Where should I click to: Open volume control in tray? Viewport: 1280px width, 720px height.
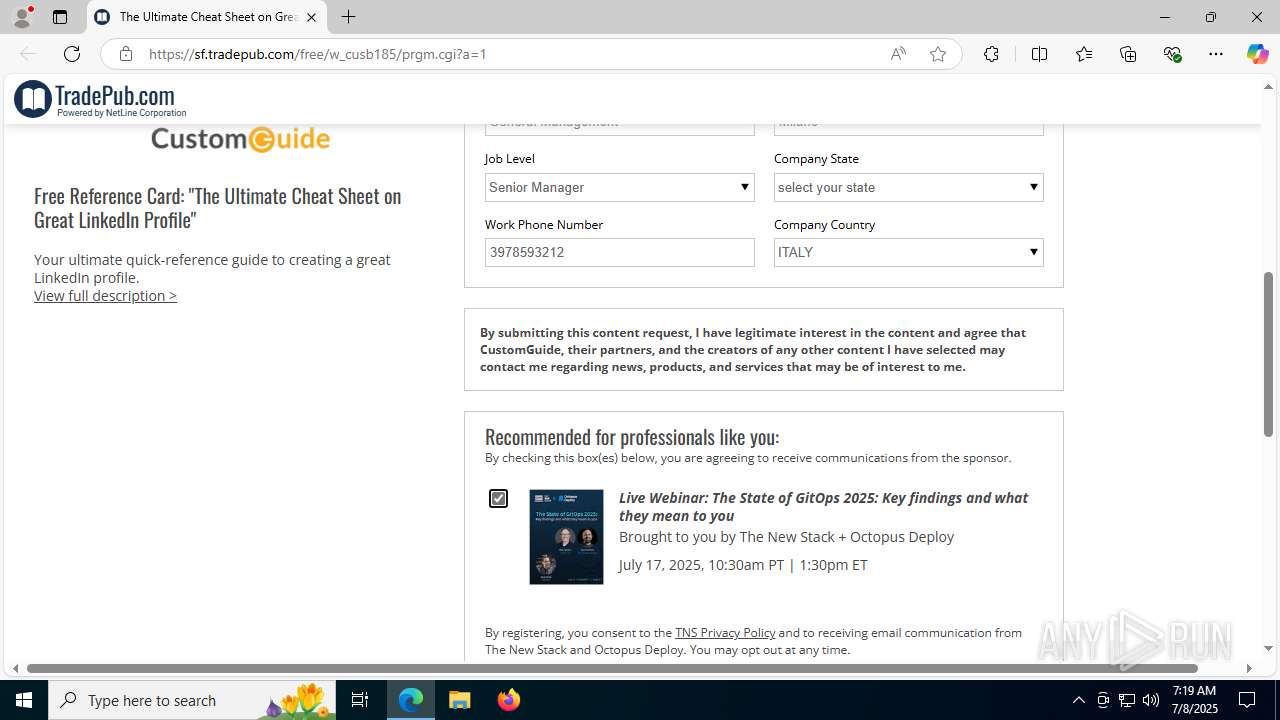point(1151,700)
